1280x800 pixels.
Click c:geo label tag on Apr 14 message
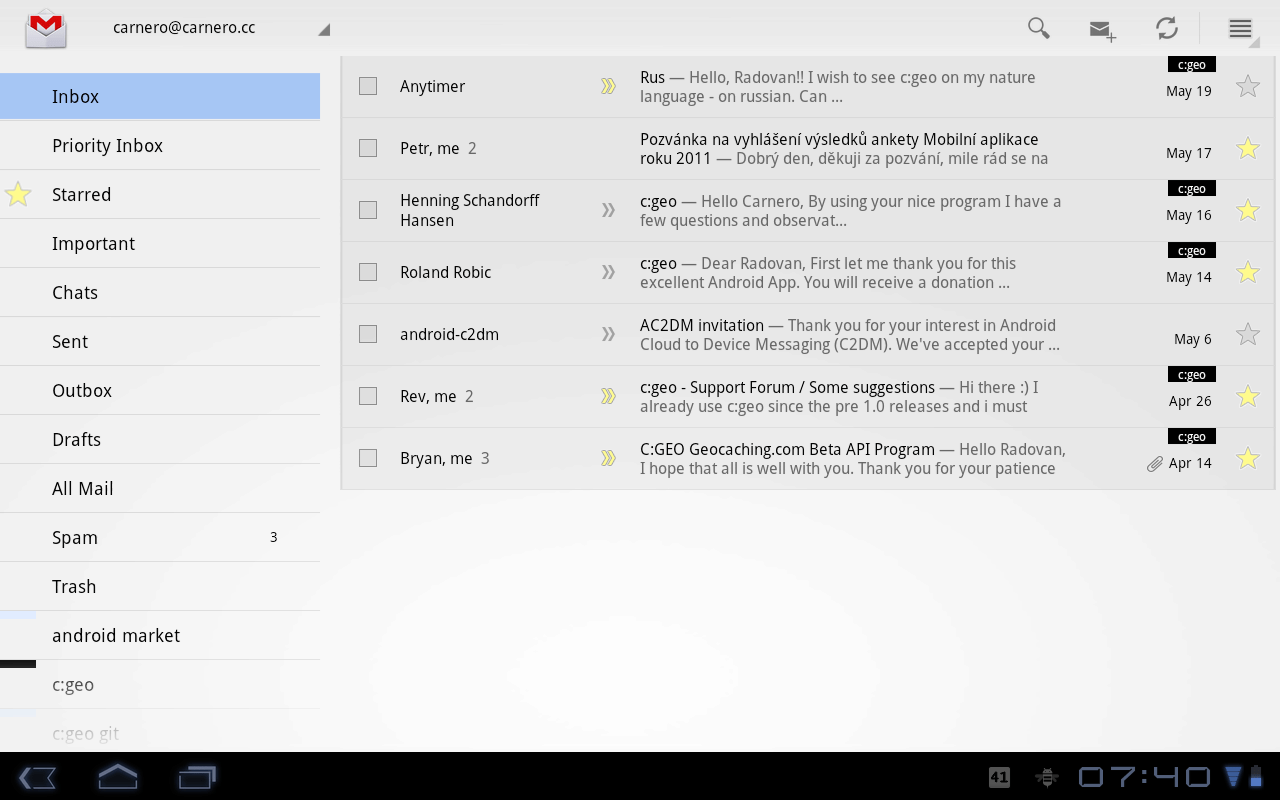(x=1192, y=436)
